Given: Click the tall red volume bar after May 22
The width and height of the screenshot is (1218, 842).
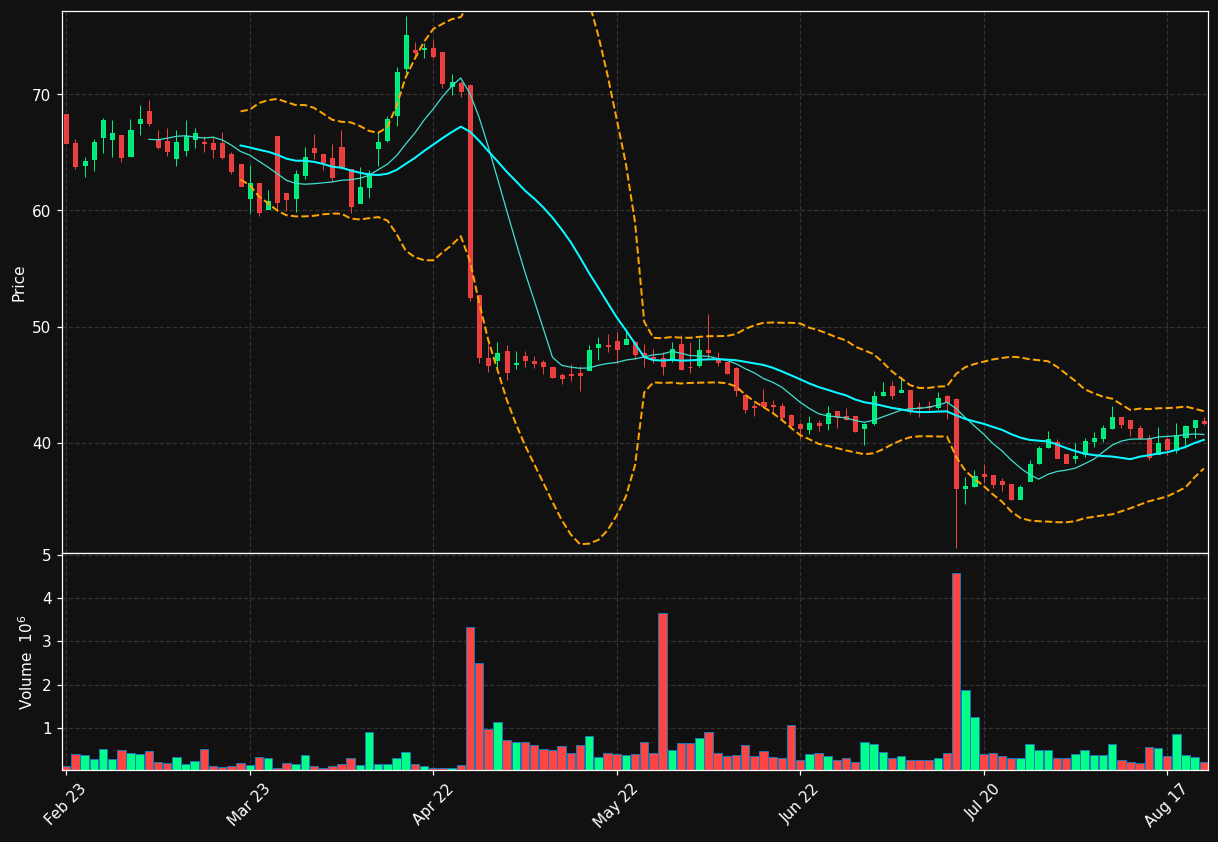Looking at the screenshot, I should (x=663, y=691).
